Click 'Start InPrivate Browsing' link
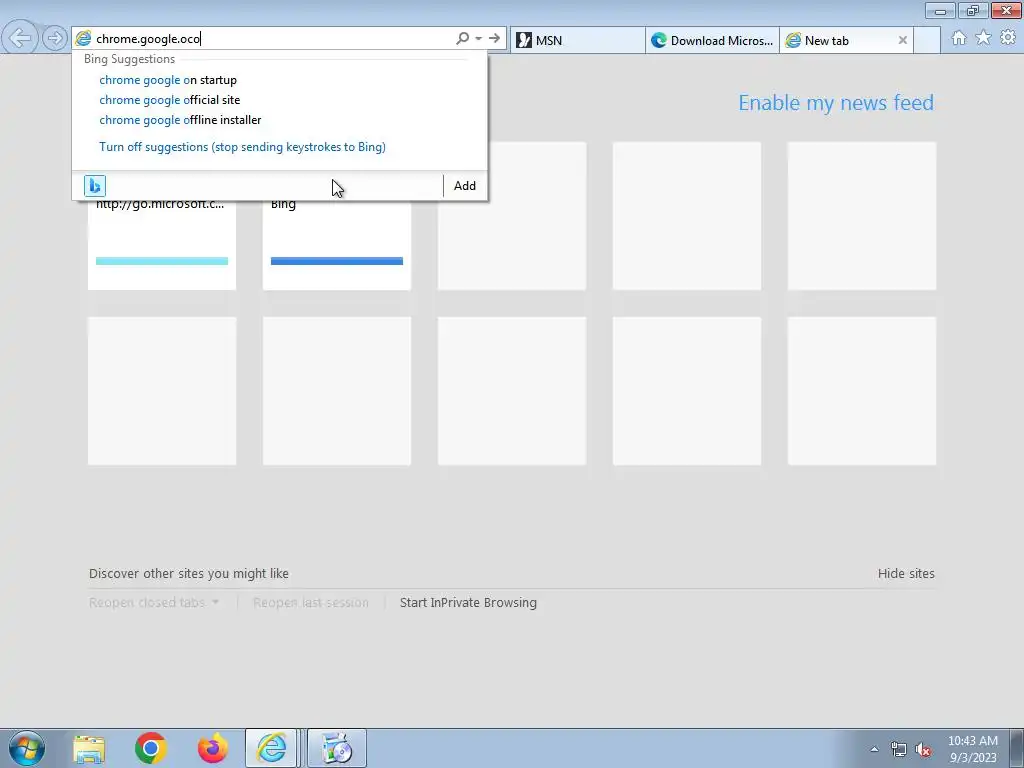Screen dimensions: 1024x768 coord(468,602)
